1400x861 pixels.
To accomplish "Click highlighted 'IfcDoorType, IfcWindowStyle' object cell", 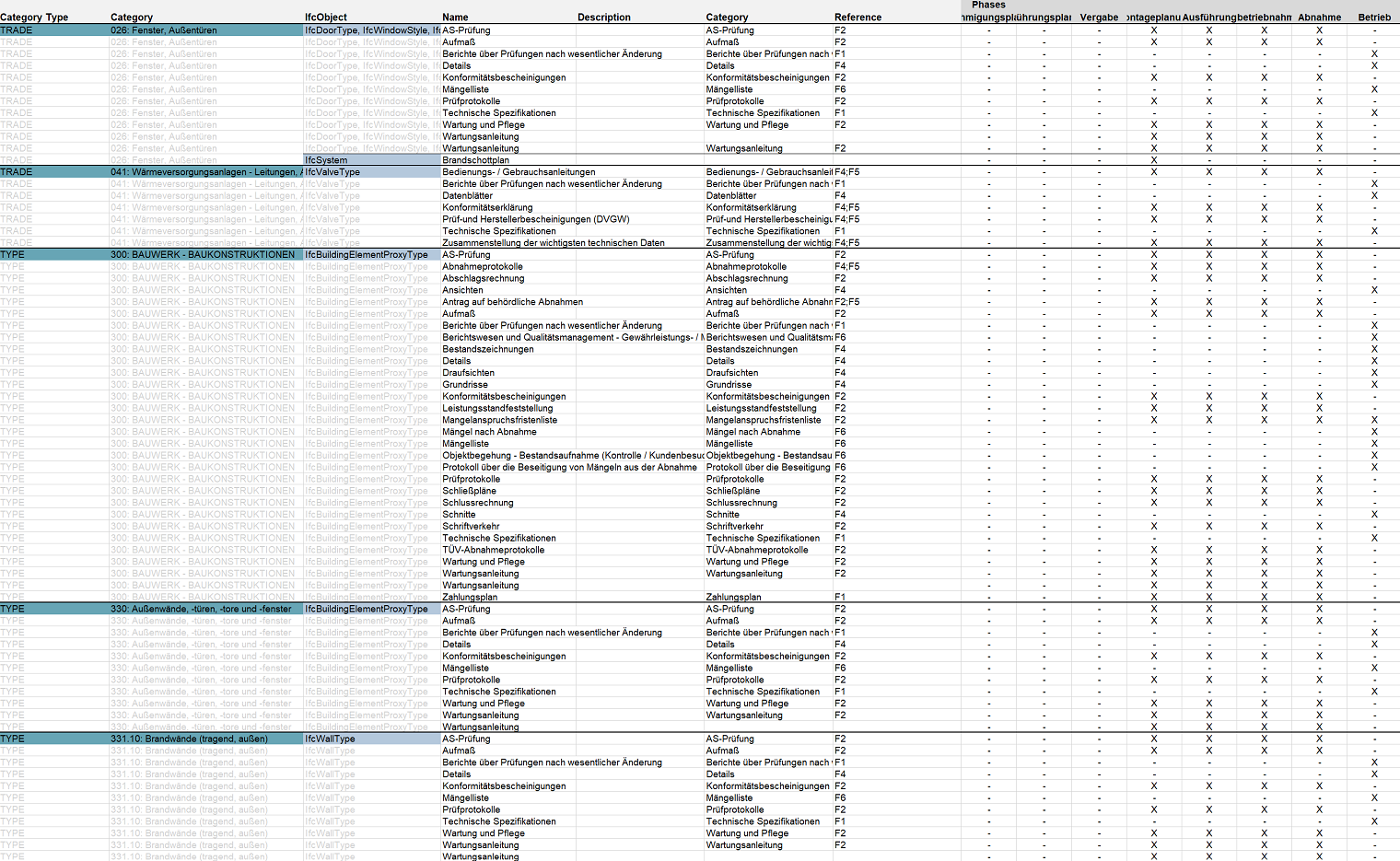I will pyautogui.click(x=372, y=30).
